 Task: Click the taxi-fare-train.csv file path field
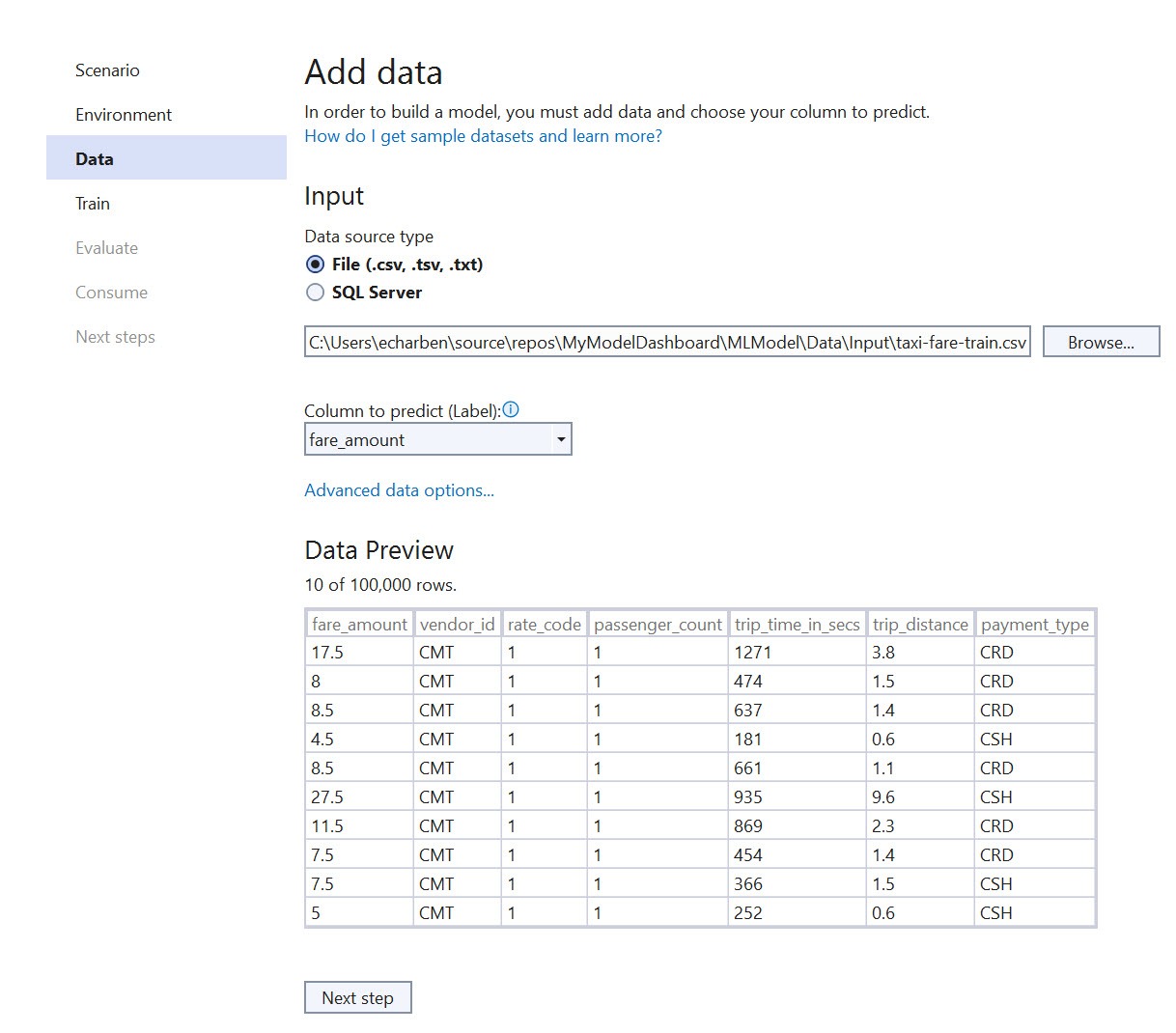[667, 342]
